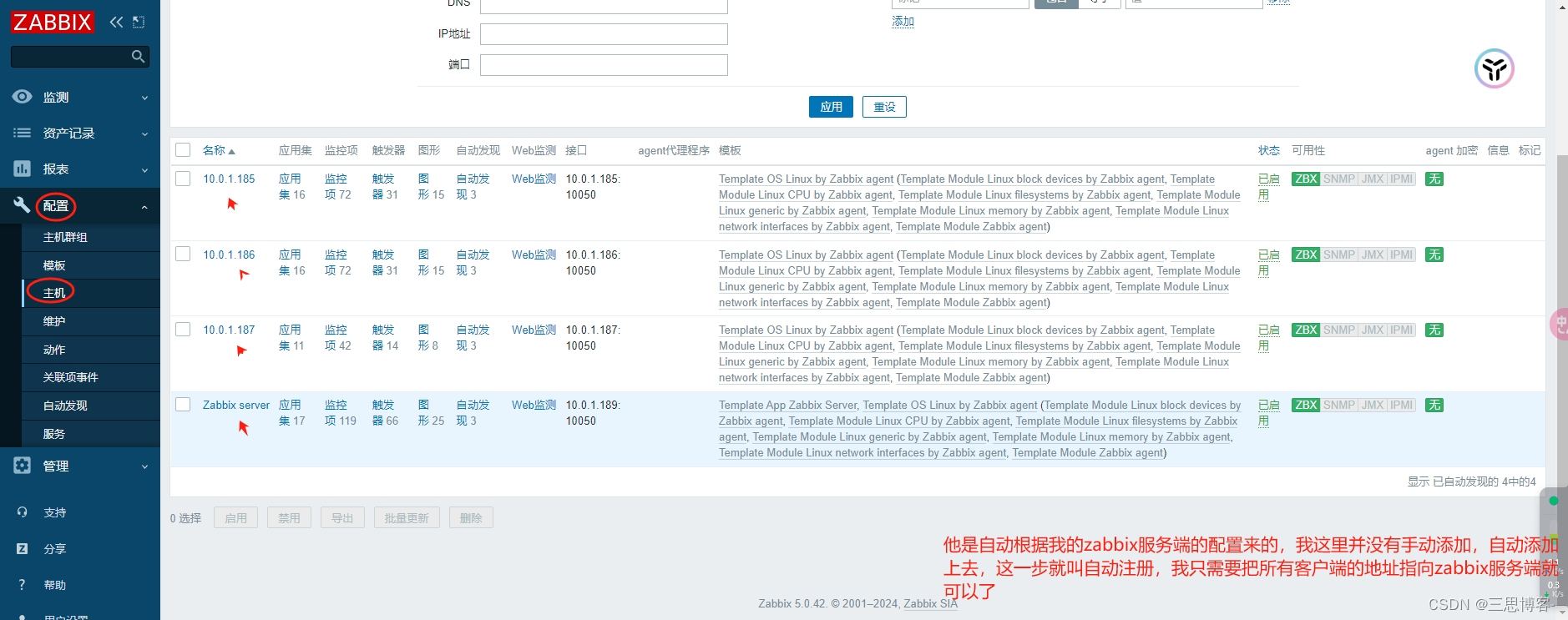Screen dimensions: 1568x620
Task: Open Web监测 link for 10.0.1.185
Action: (x=534, y=179)
